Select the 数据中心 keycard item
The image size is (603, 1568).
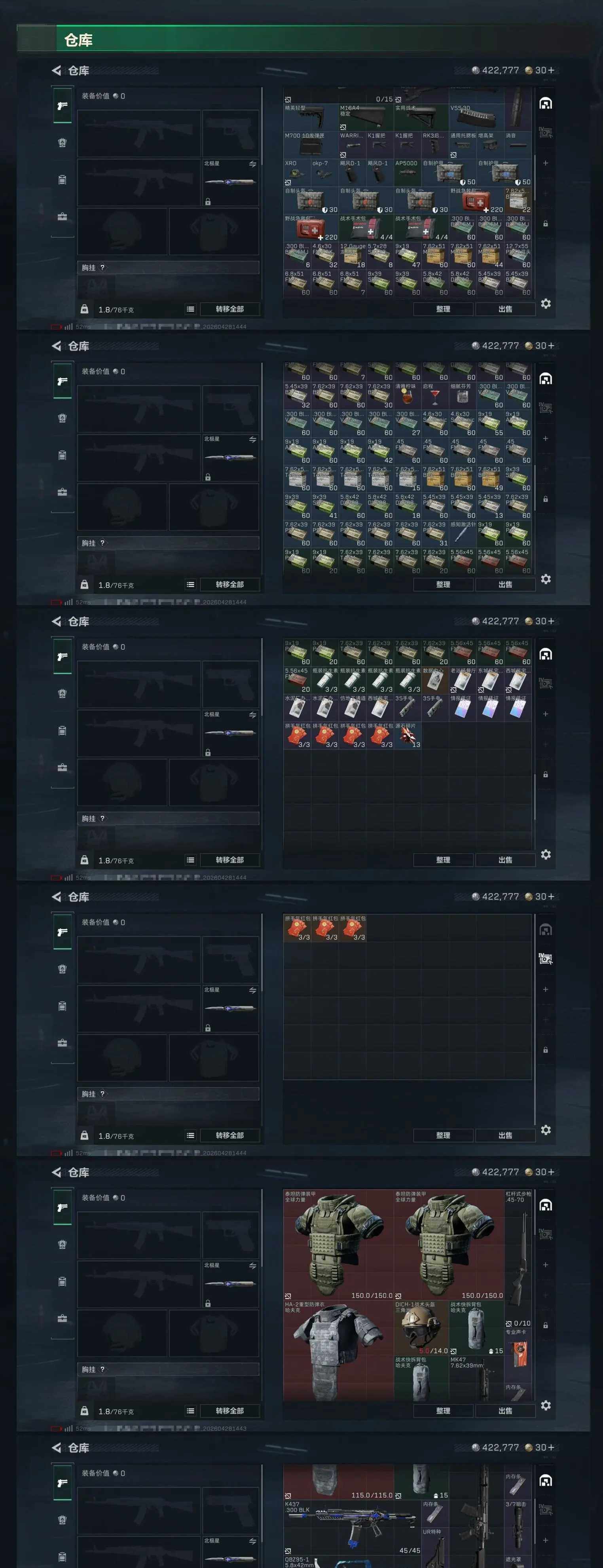(x=434, y=680)
